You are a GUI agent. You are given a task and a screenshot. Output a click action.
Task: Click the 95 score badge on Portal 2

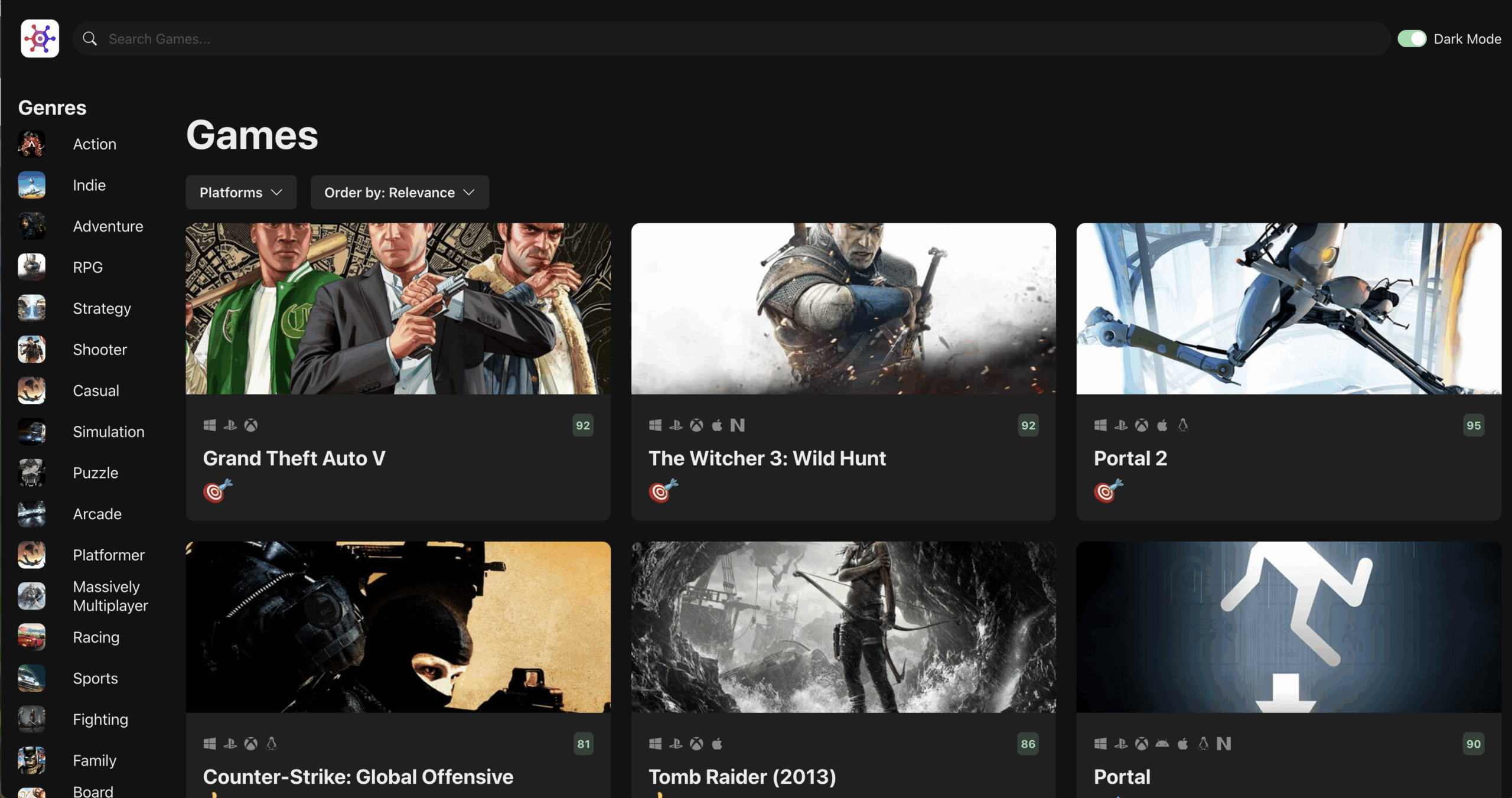(x=1474, y=425)
